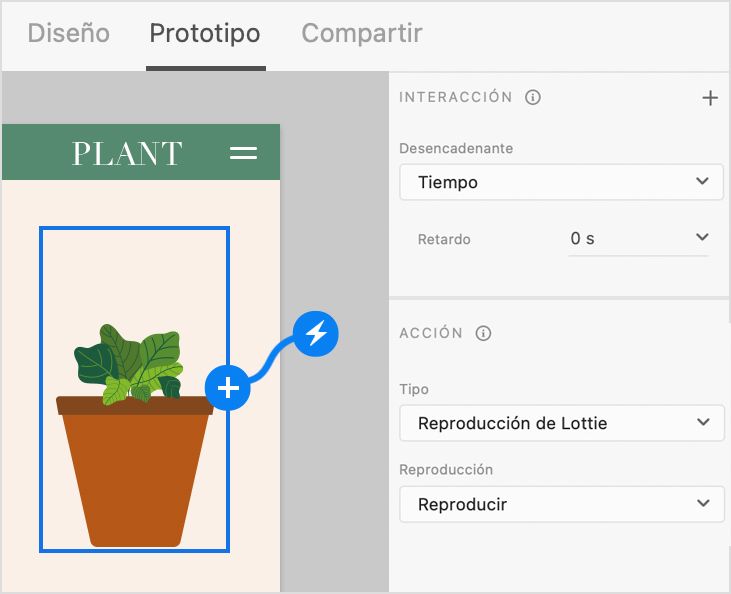Click the Retardo label

[444, 239]
